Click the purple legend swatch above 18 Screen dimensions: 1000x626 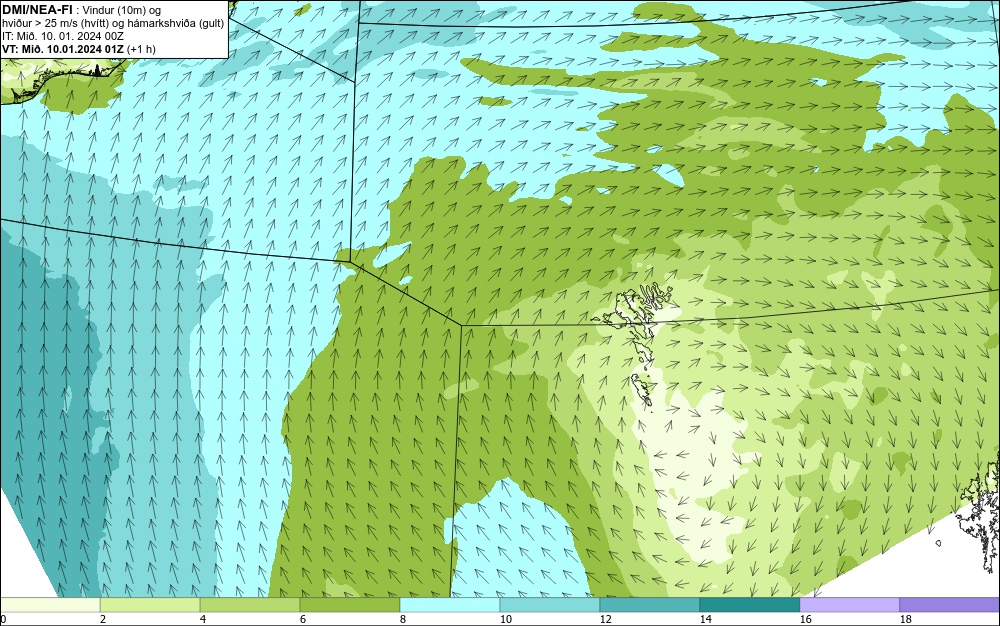950,605
